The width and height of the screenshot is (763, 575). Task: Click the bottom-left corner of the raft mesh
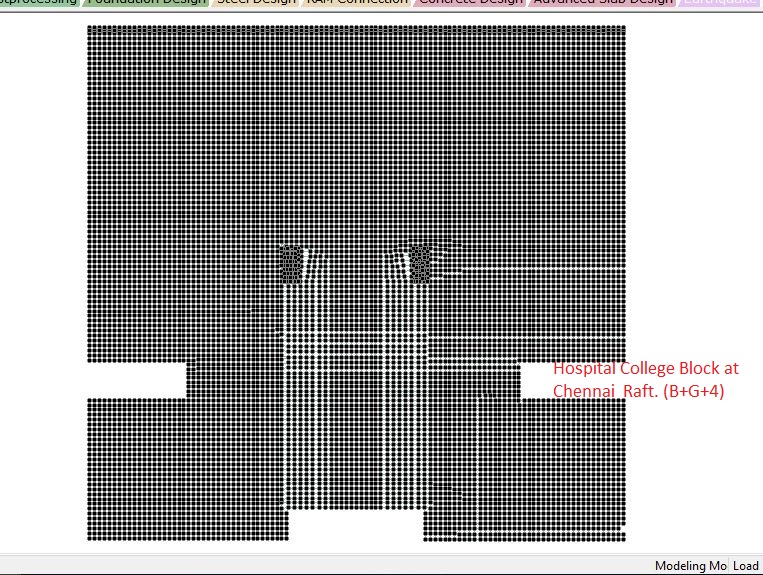click(90, 538)
